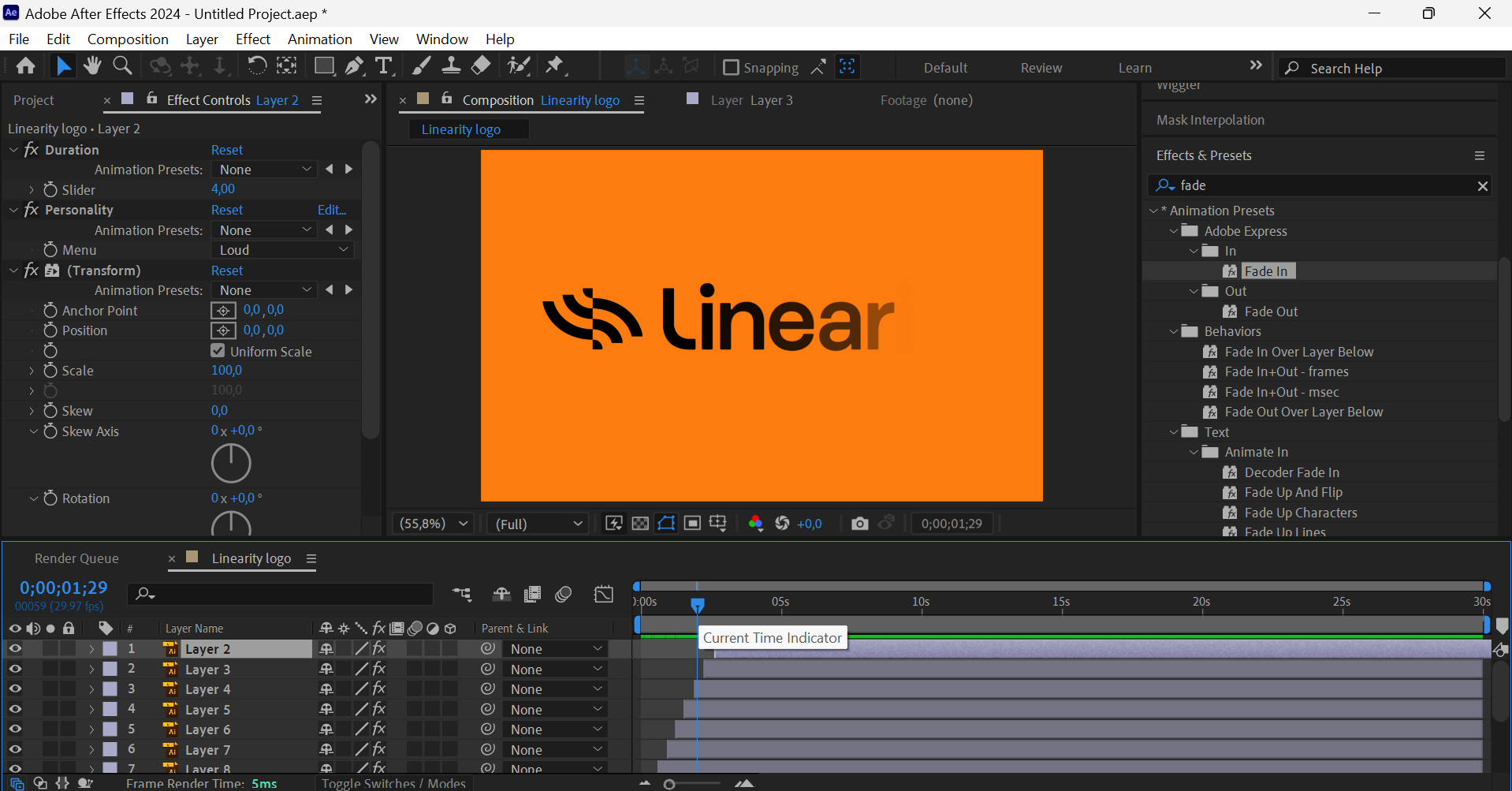Hide Layer 6 with eye toggle
This screenshot has height=791, width=1512.
[15, 729]
